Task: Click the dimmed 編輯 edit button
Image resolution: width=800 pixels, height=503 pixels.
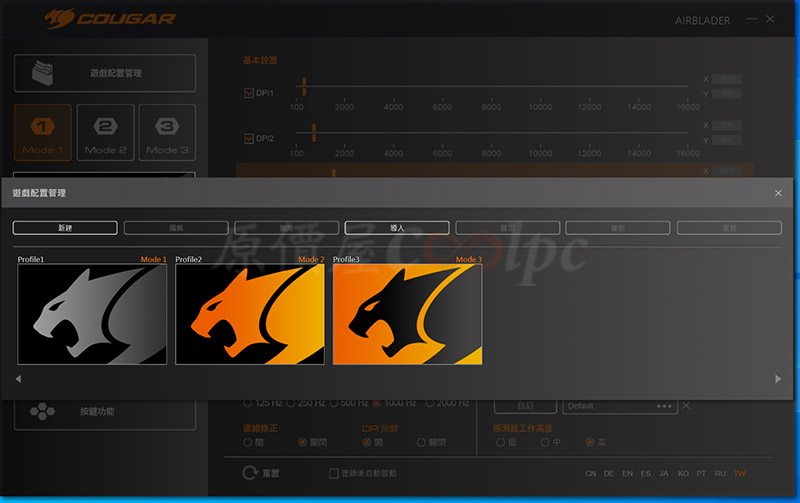Action: click(176, 228)
